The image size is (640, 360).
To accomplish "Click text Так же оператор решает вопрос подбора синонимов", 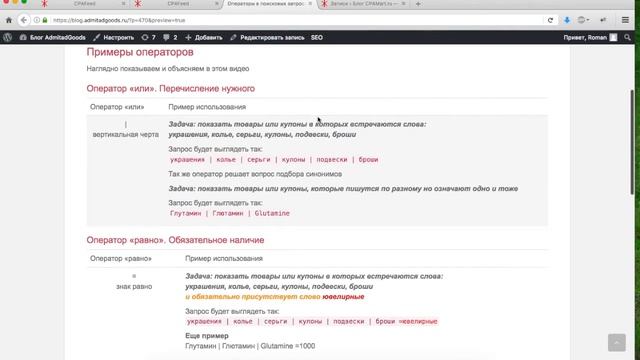I will 255,174.
